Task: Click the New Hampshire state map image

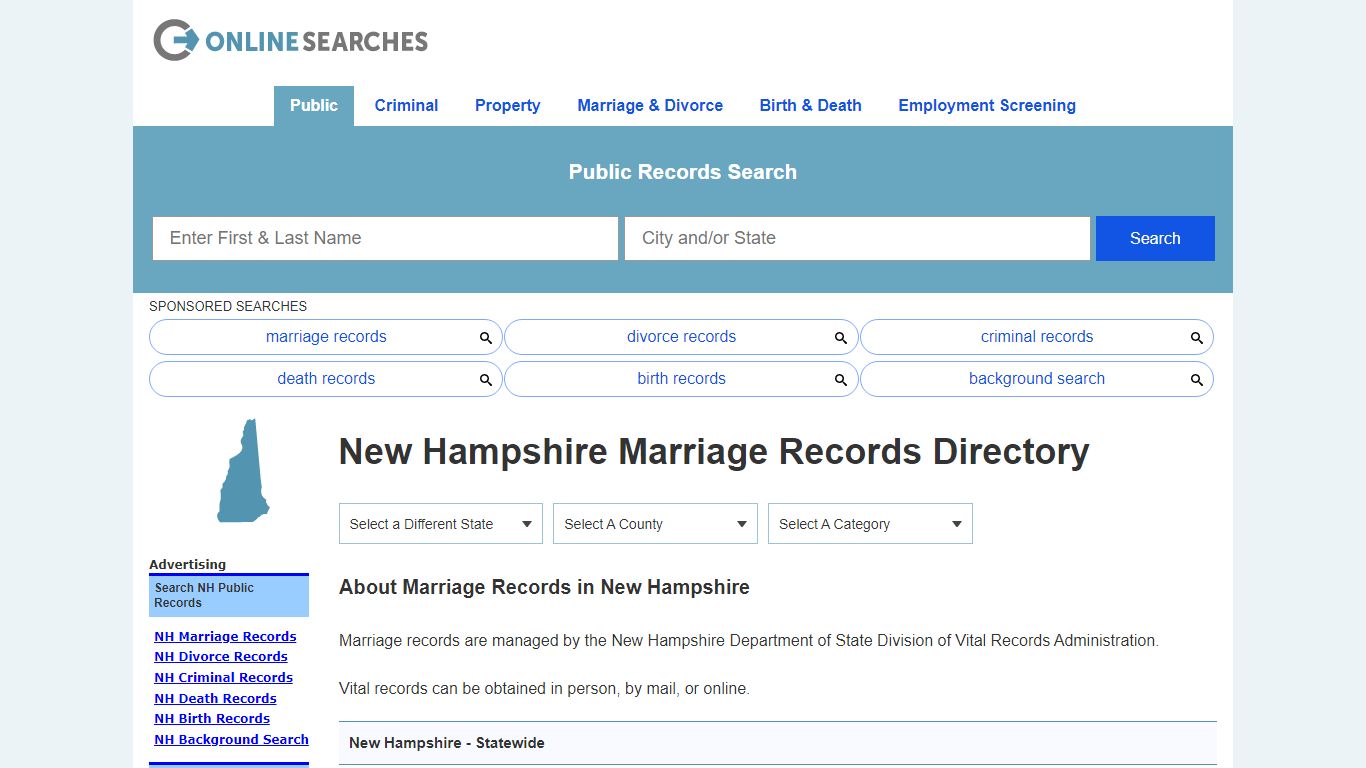Action: [x=243, y=470]
